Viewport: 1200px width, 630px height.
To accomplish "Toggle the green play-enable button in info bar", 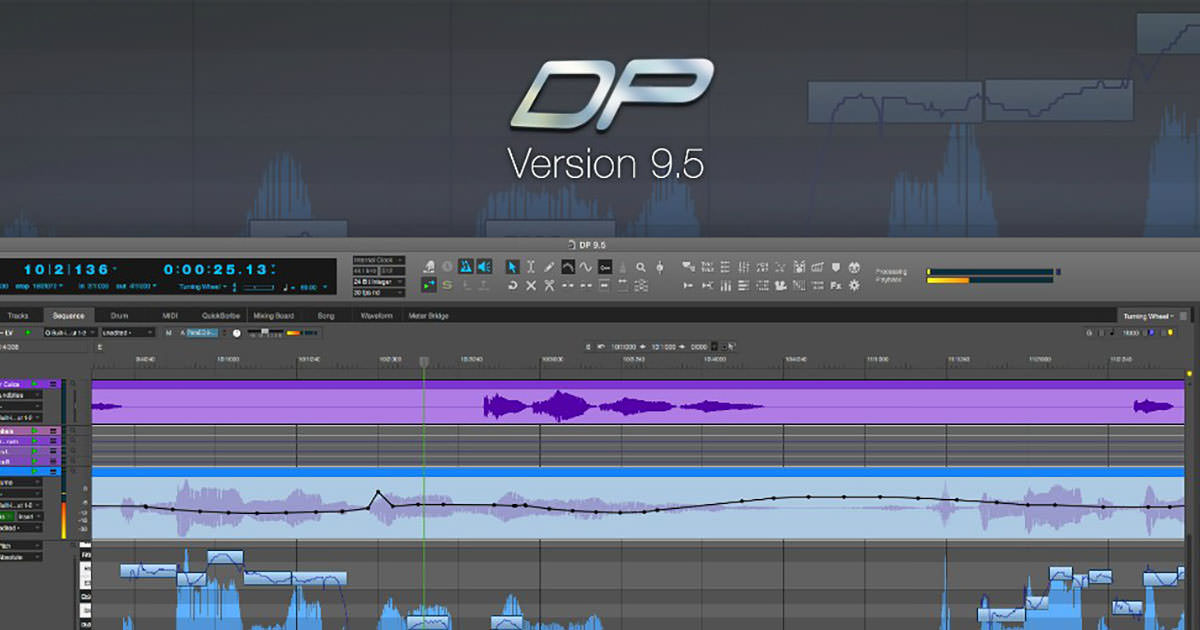I will 28,332.
